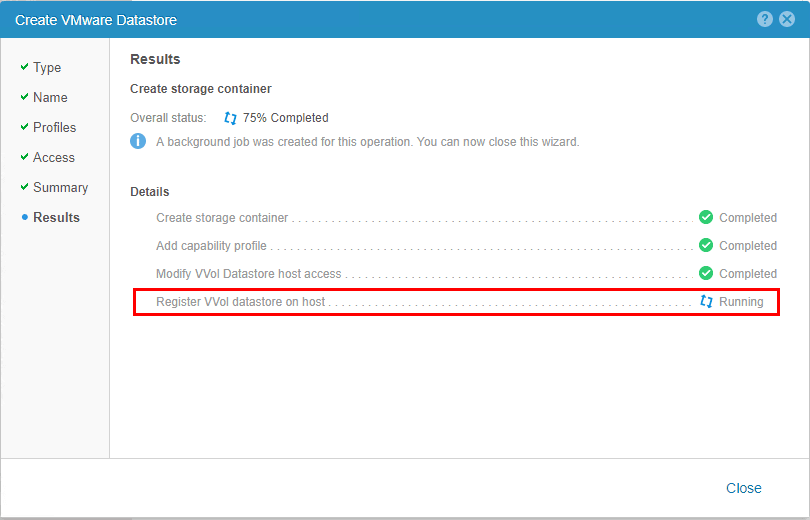The height and width of the screenshot is (520, 810).
Task: Switch to the Access wizard step
Action: 53,158
